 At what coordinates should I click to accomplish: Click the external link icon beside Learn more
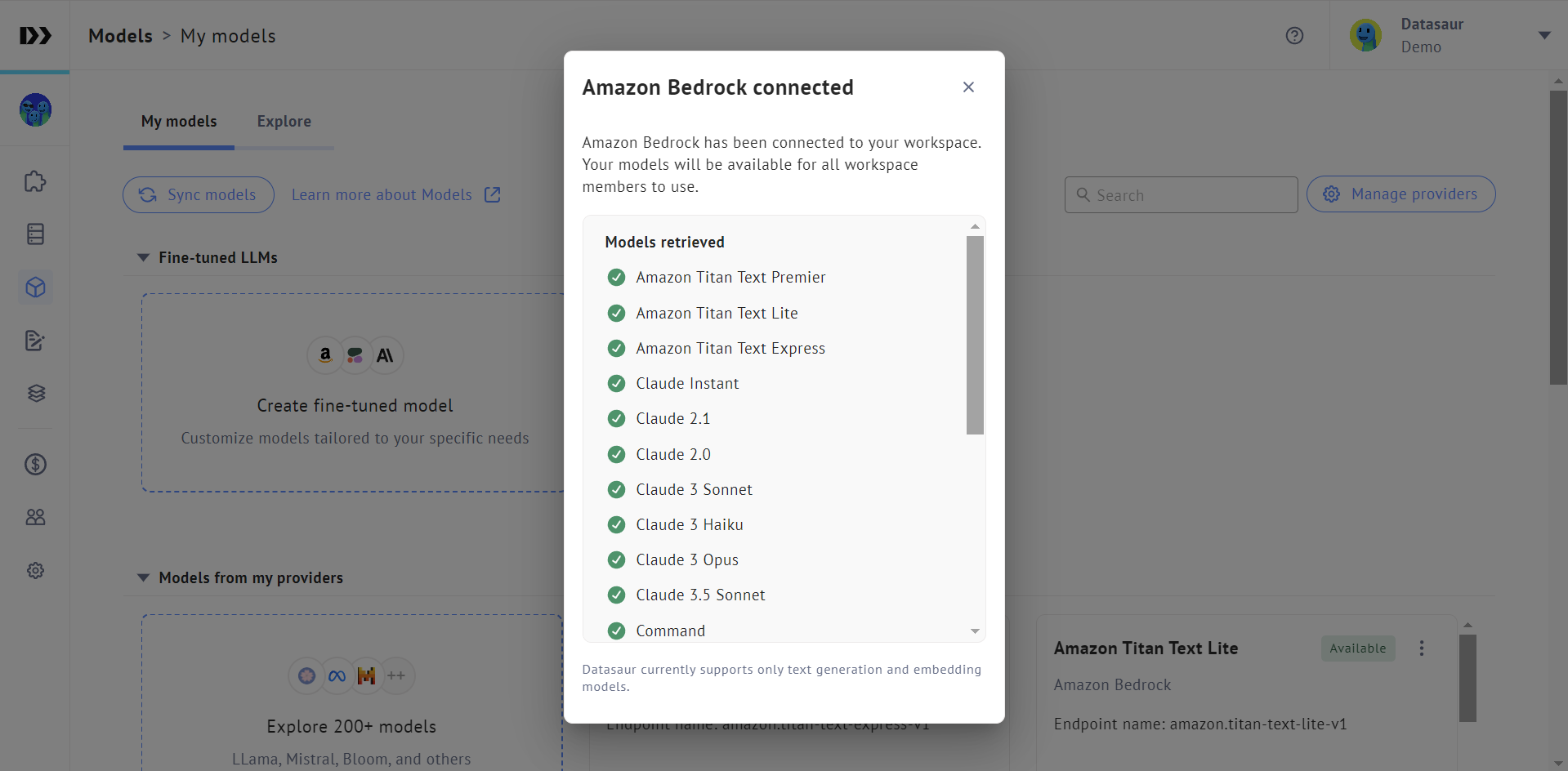[492, 195]
